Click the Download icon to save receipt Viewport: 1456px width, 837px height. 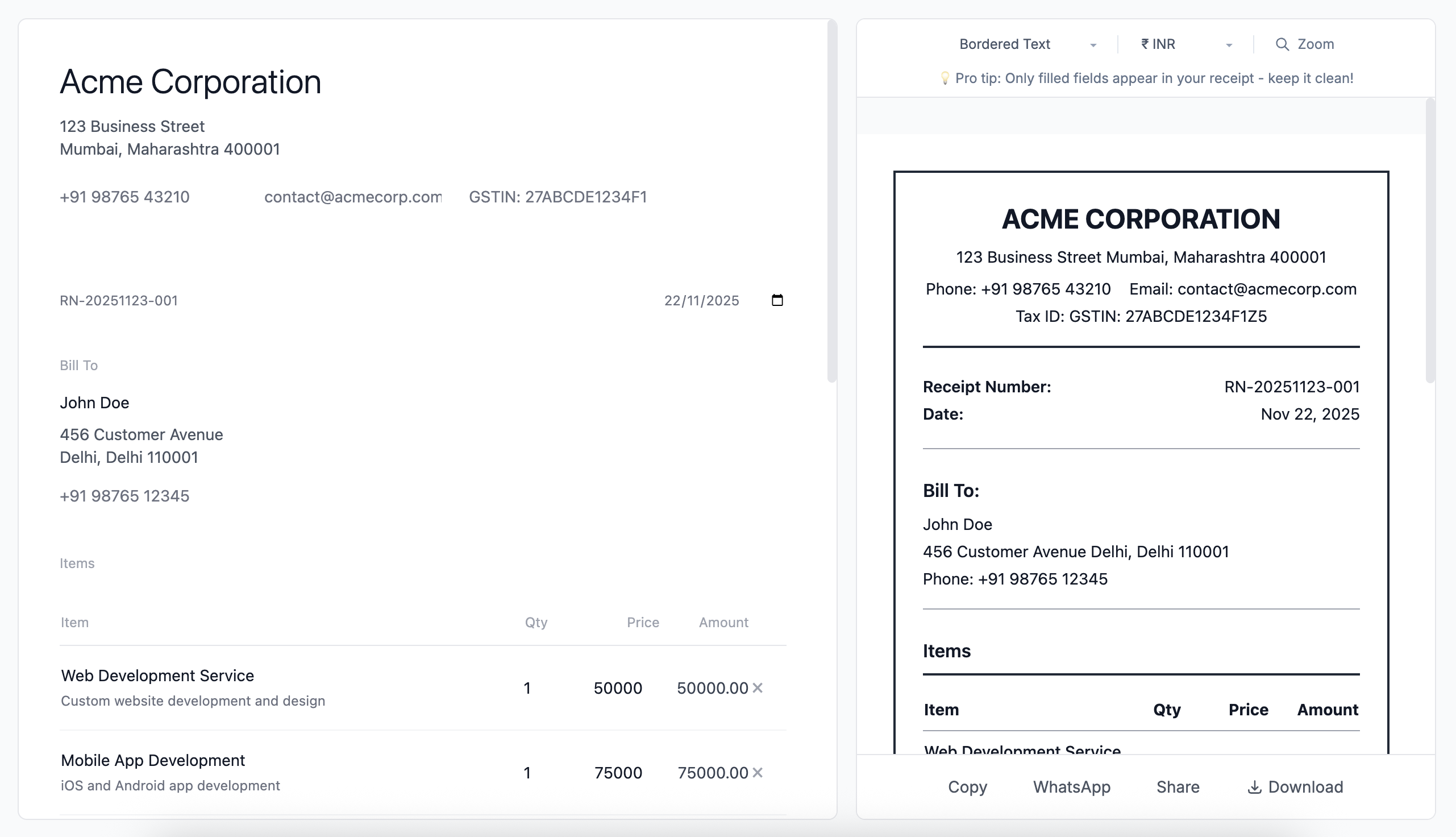pos(1254,787)
